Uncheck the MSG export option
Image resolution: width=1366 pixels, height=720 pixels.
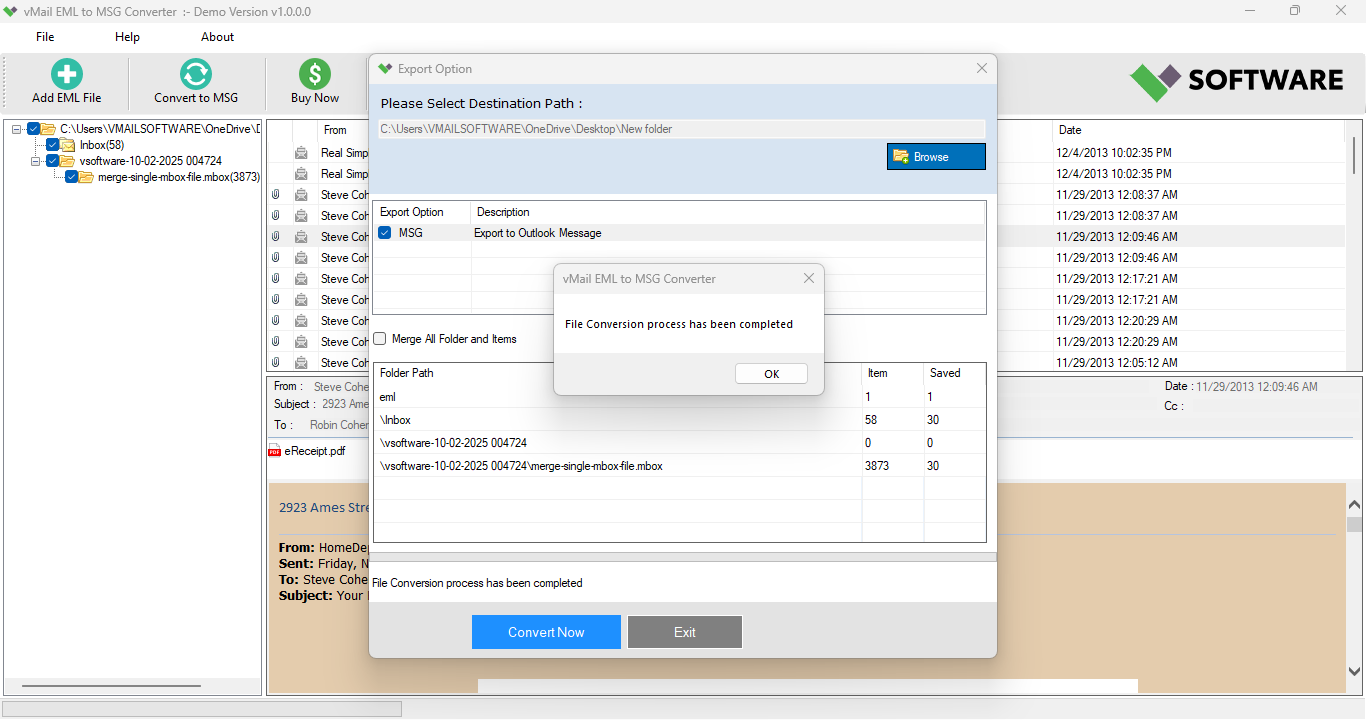[383, 232]
